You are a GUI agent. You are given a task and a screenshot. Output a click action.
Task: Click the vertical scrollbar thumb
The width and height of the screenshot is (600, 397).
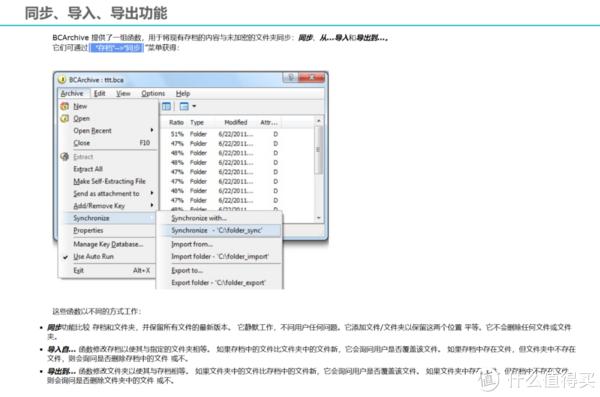tap(318, 150)
